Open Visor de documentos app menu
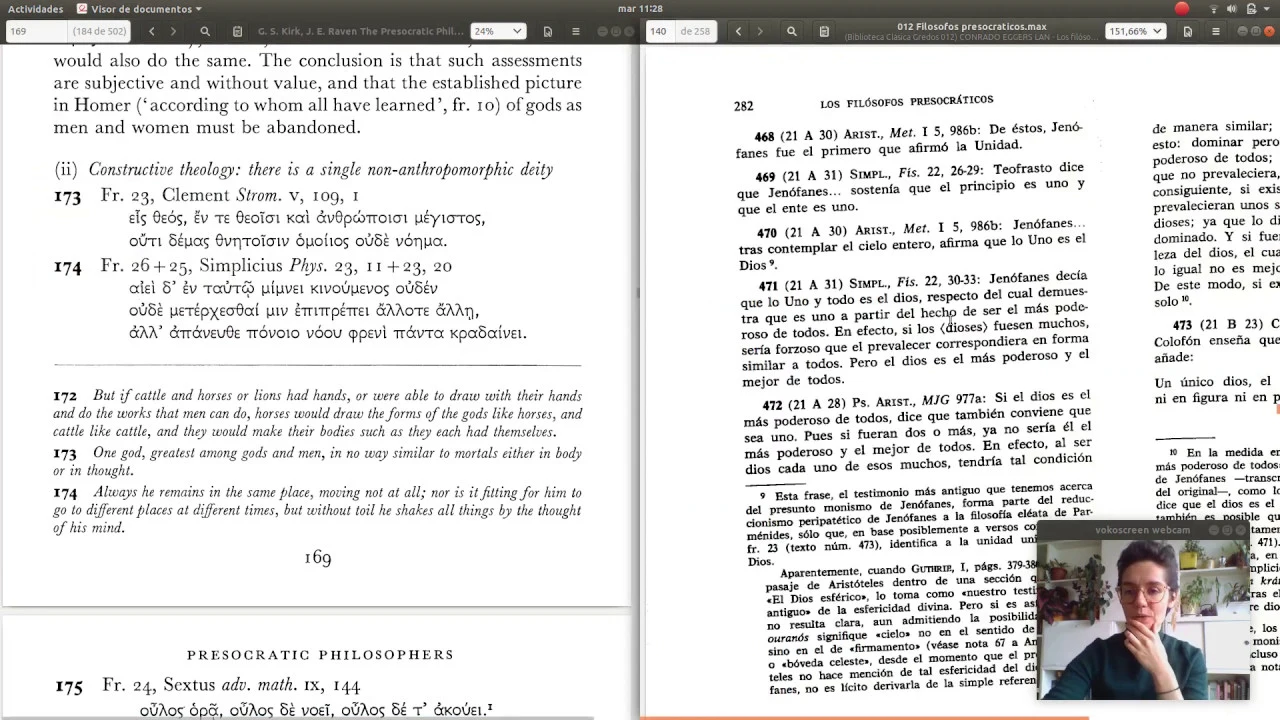 tap(139, 8)
